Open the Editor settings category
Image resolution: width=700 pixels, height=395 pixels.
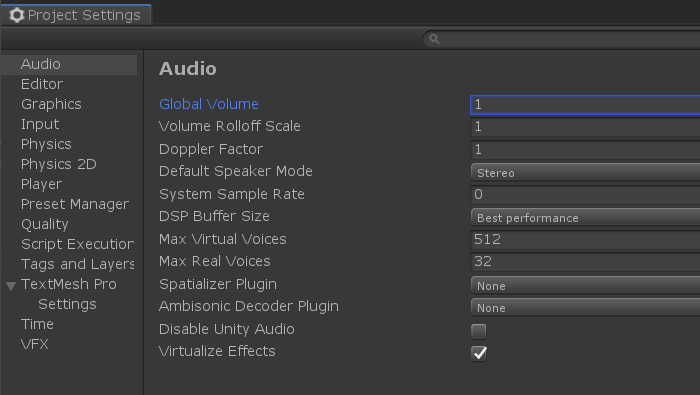point(42,84)
